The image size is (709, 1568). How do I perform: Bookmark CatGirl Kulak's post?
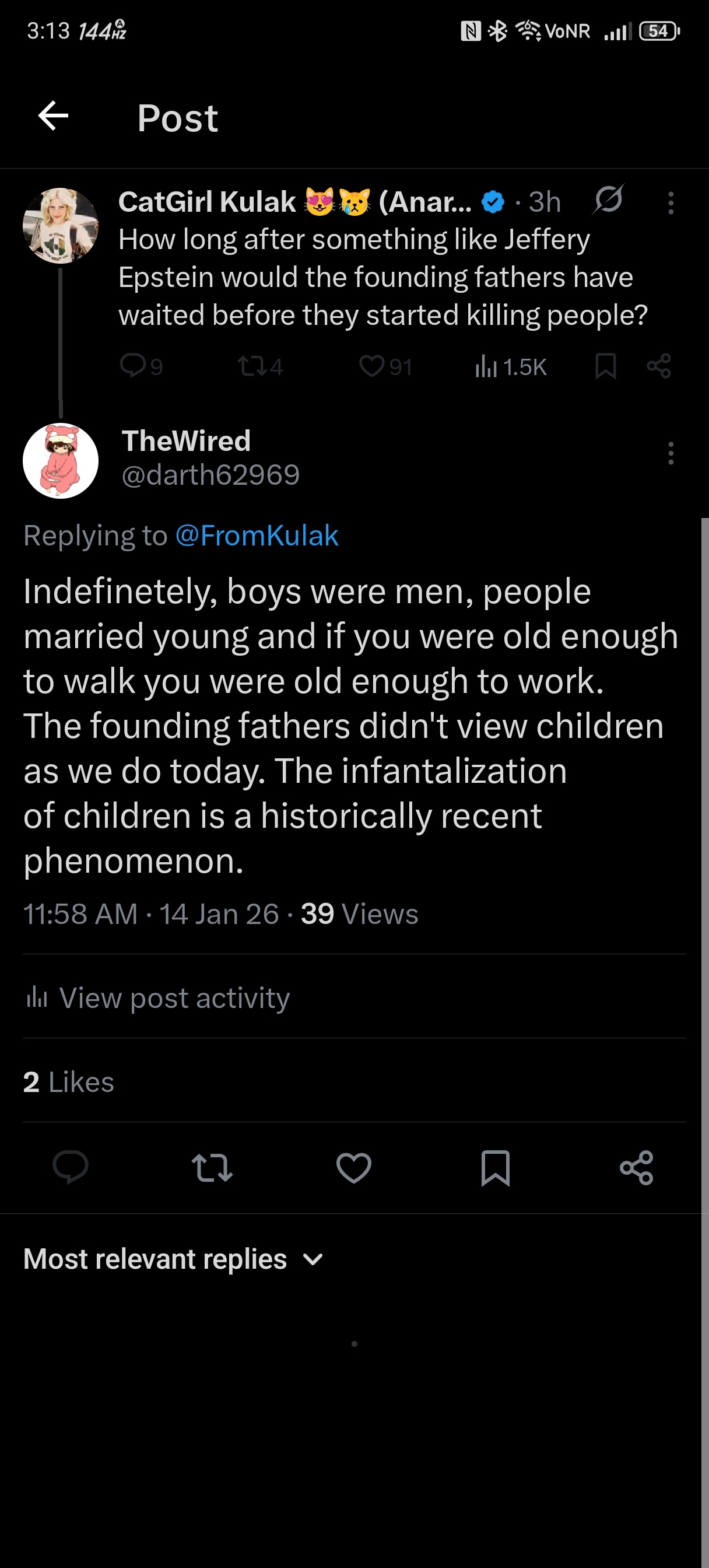click(x=606, y=366)
